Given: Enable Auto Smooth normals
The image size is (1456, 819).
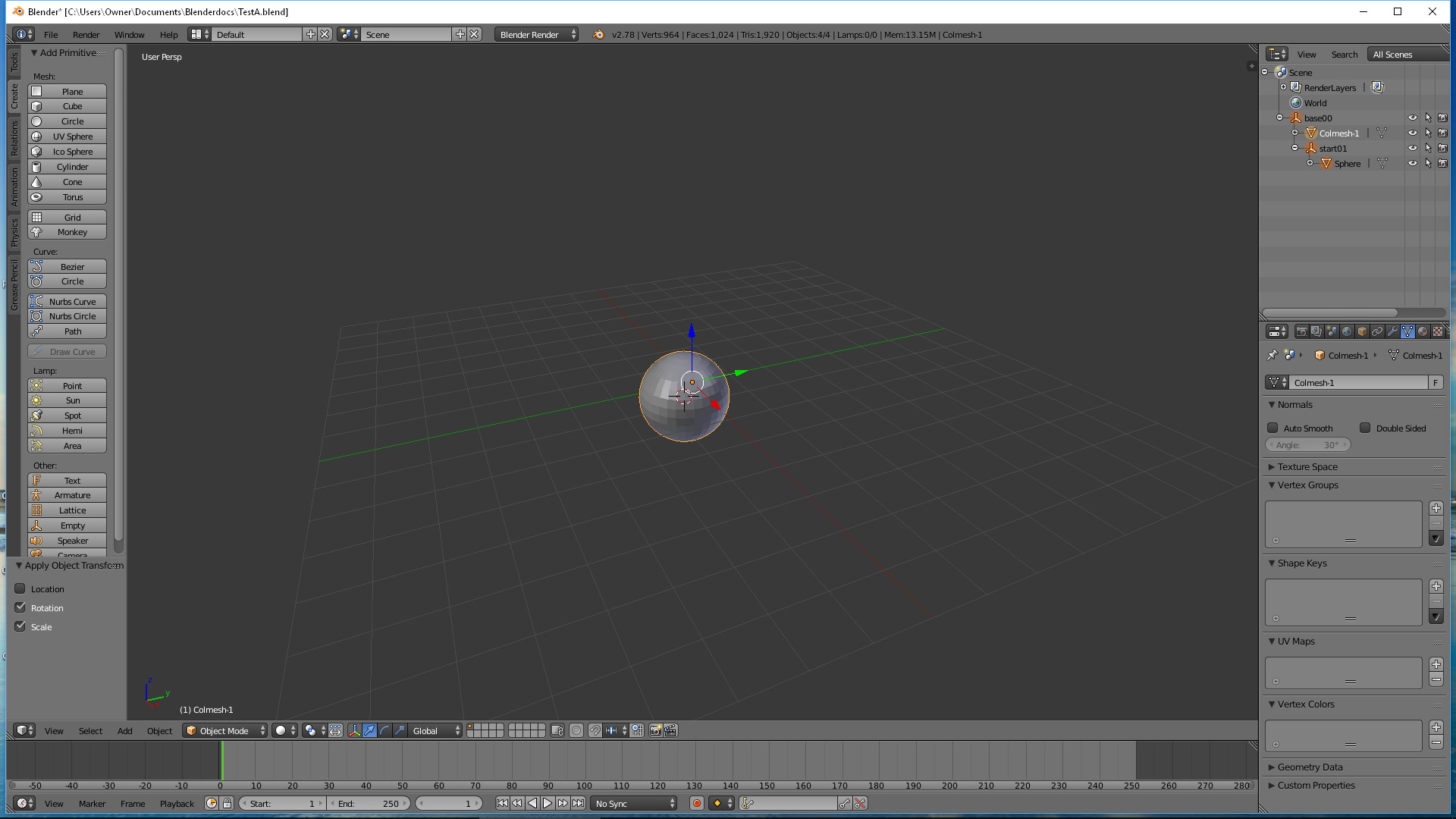Looking at the screenshot, I should click(x=1273, y=428).
